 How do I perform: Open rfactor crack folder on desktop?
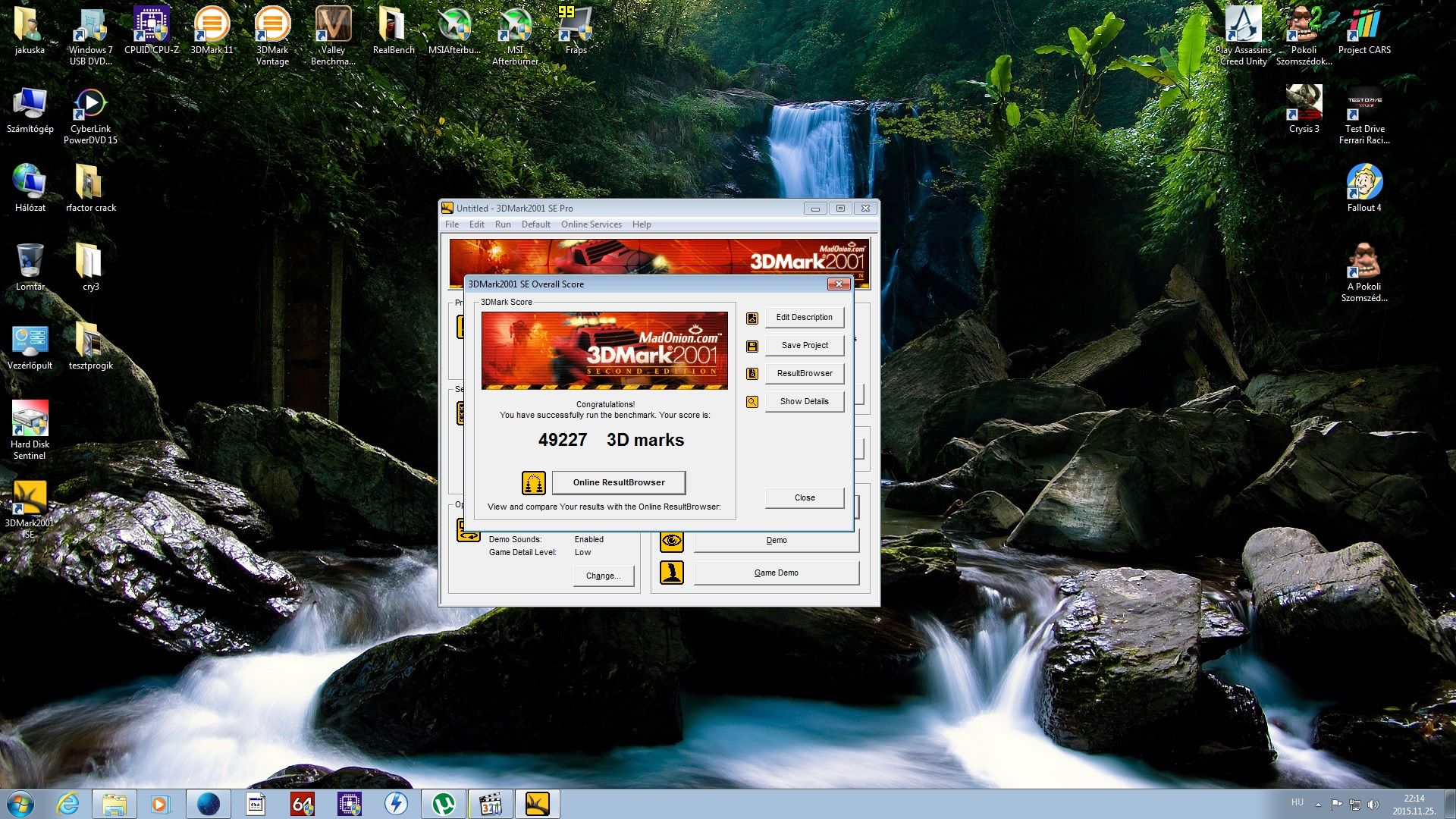tap(90, 190)
